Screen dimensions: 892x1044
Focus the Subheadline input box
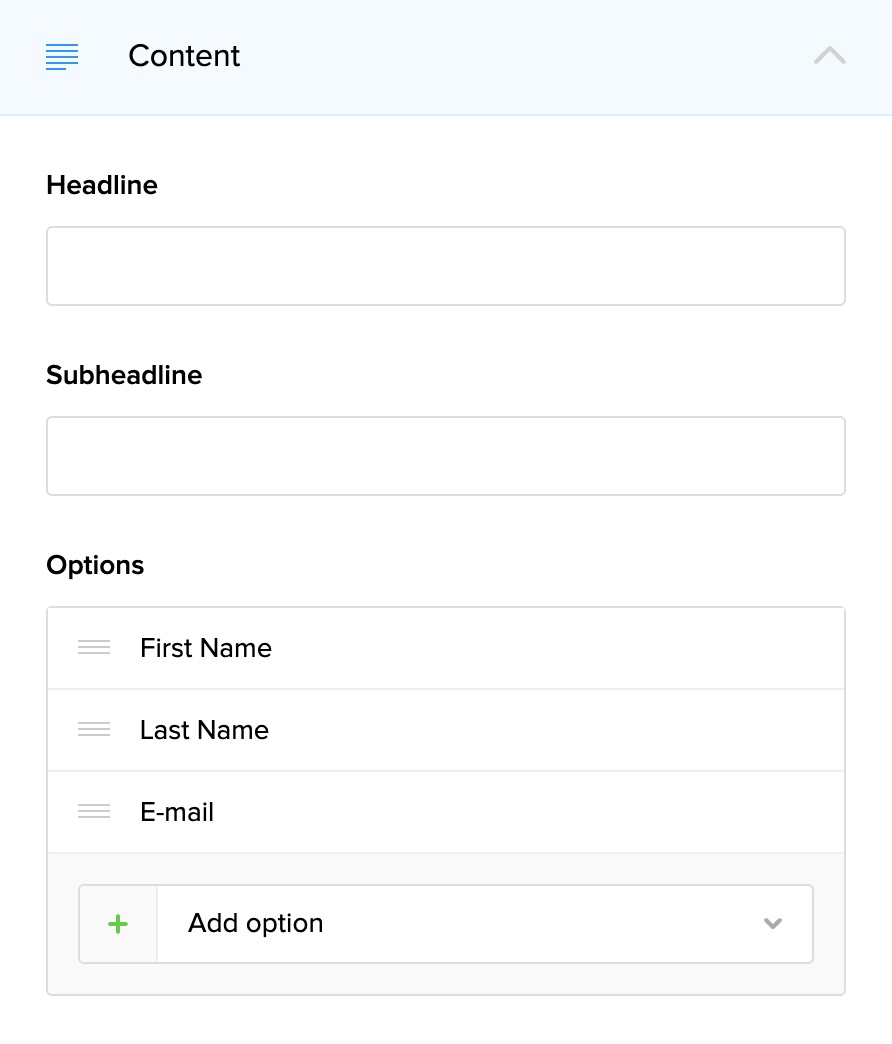tap(445, 456)
